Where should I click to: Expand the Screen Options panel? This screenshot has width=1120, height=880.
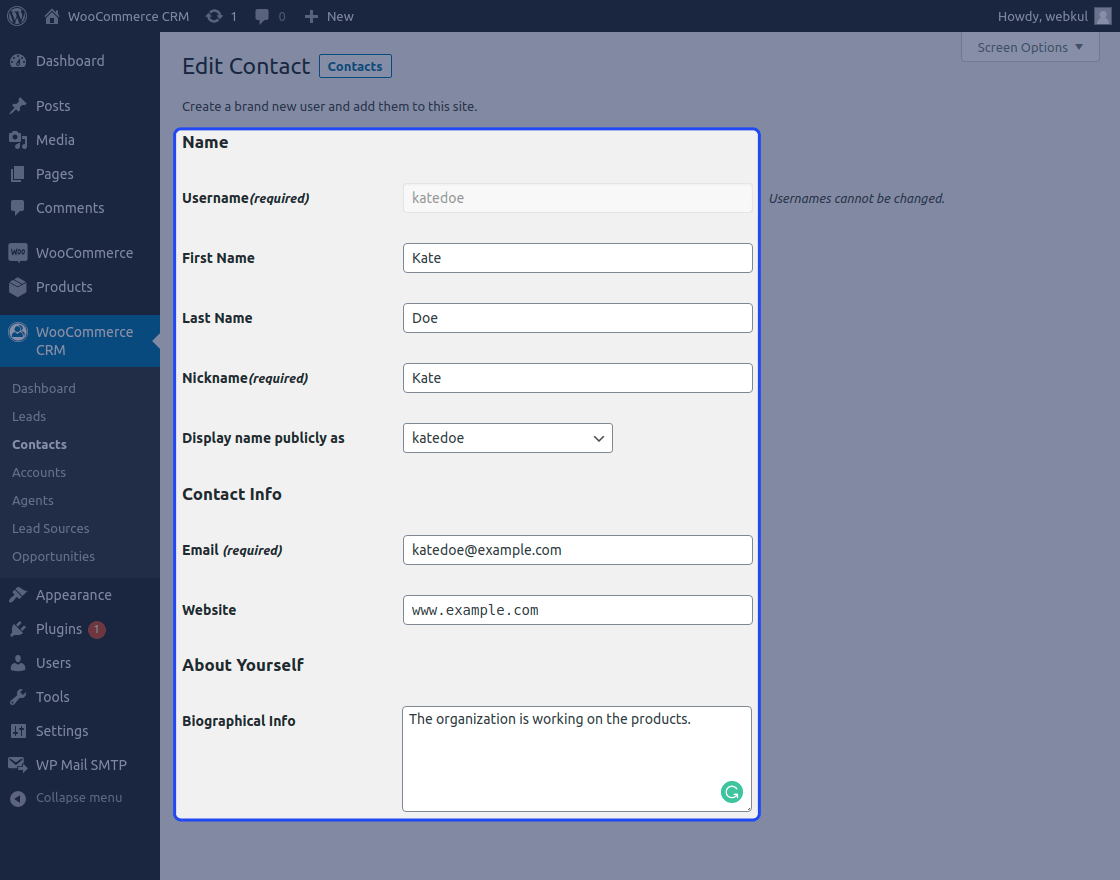pos(1030,47)
